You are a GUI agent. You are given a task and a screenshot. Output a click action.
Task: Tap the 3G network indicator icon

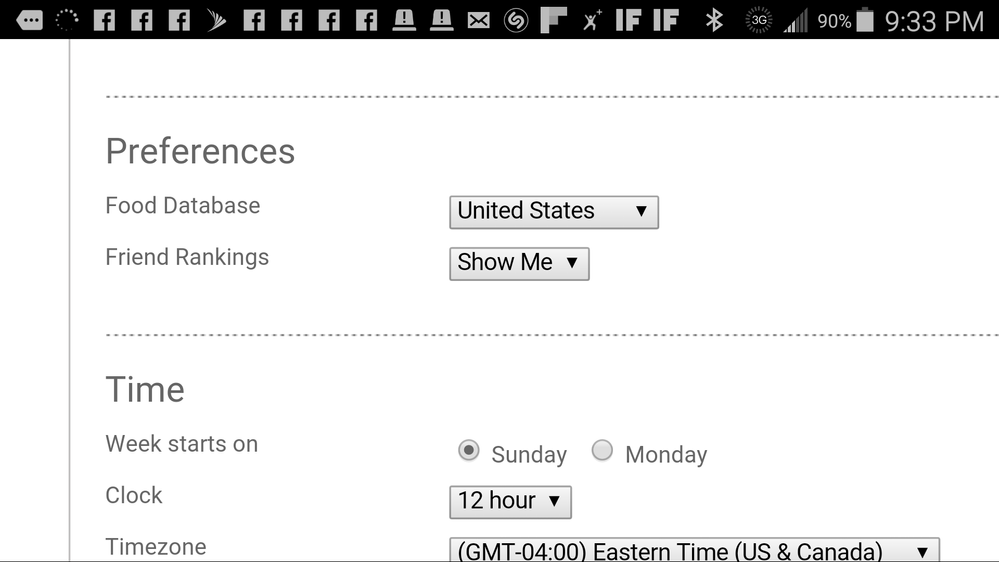point(758,20)
